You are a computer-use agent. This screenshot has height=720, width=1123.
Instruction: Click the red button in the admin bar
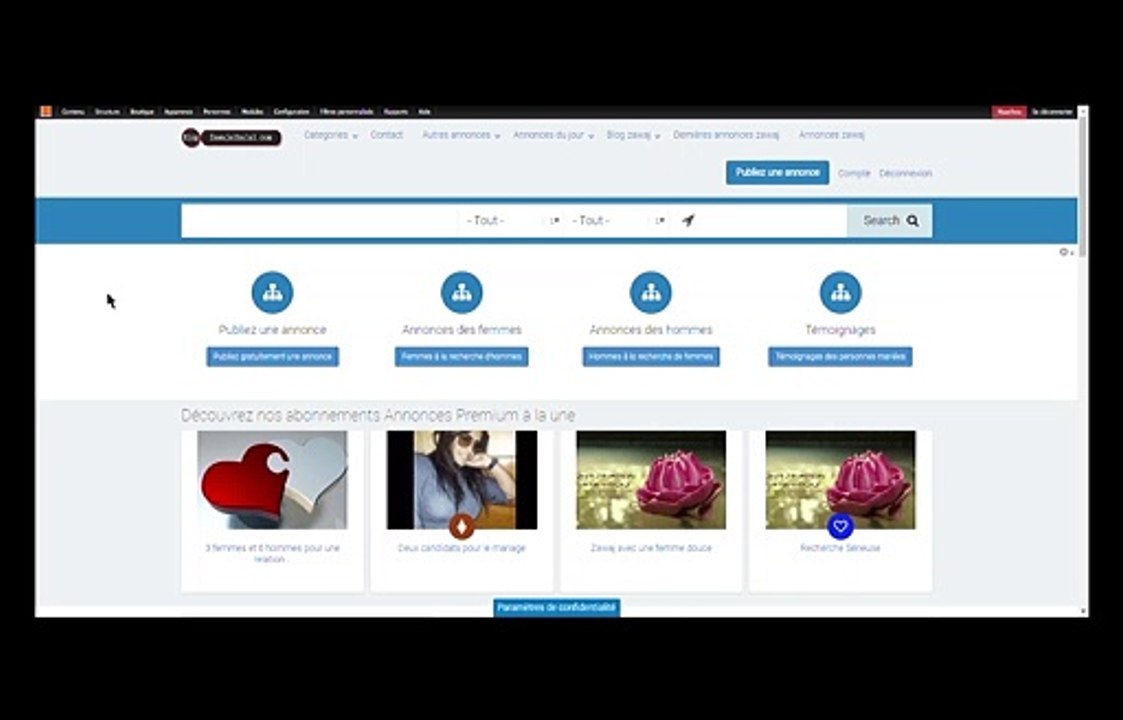coord(1009,112)
